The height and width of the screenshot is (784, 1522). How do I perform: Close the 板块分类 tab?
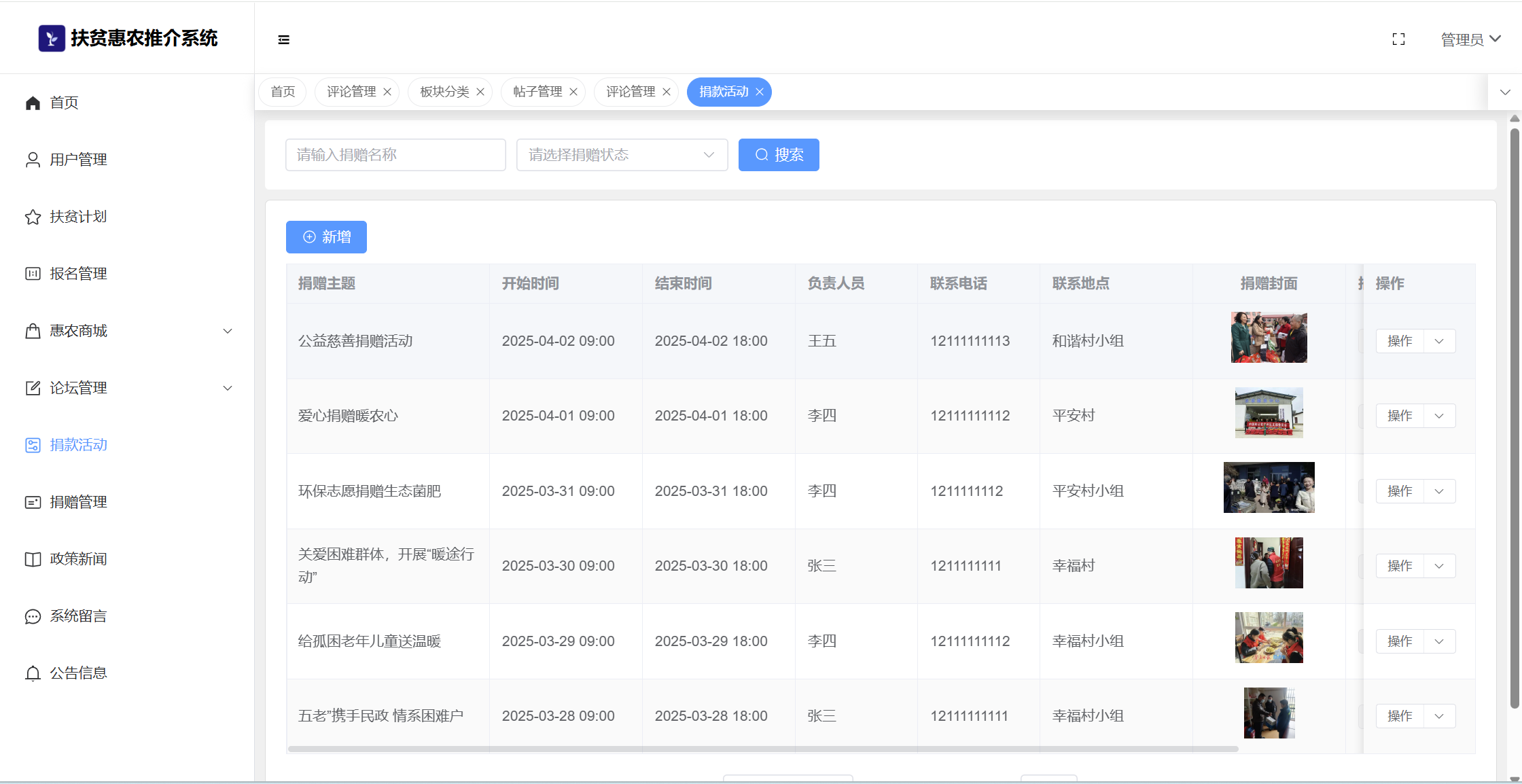pyautogui.click(x=480, y=92)
